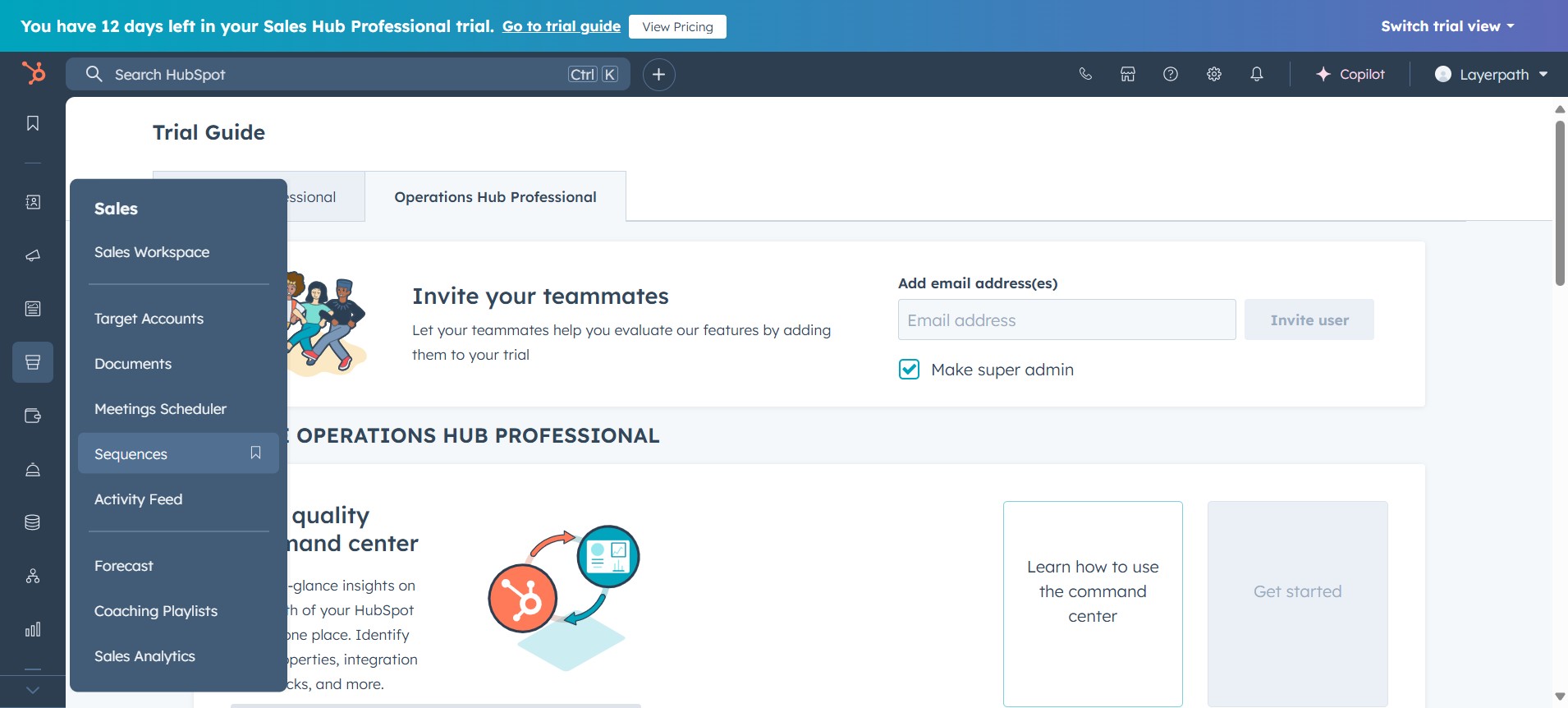
Task: Open Sales Analytics in the Sales menu
Action: tap(144, 656)
